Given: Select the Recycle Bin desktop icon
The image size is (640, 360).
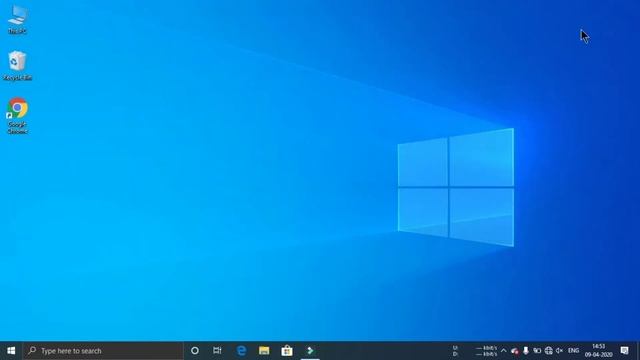Looking at the screenshot, I should click(x=17, y=65).
